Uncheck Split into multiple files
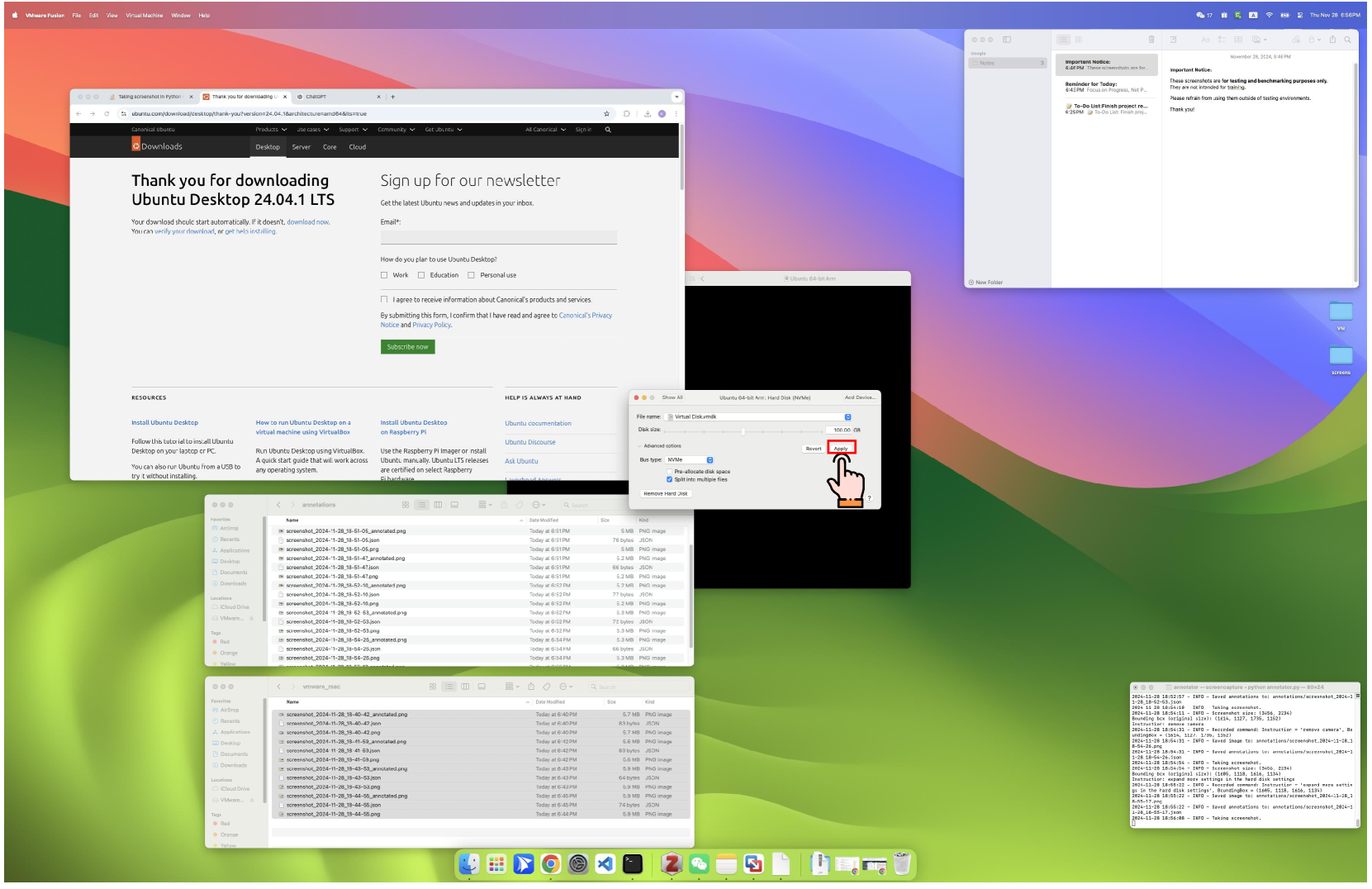The width and height of the screenshot is (1372, 889). click(x=669, y=479)
